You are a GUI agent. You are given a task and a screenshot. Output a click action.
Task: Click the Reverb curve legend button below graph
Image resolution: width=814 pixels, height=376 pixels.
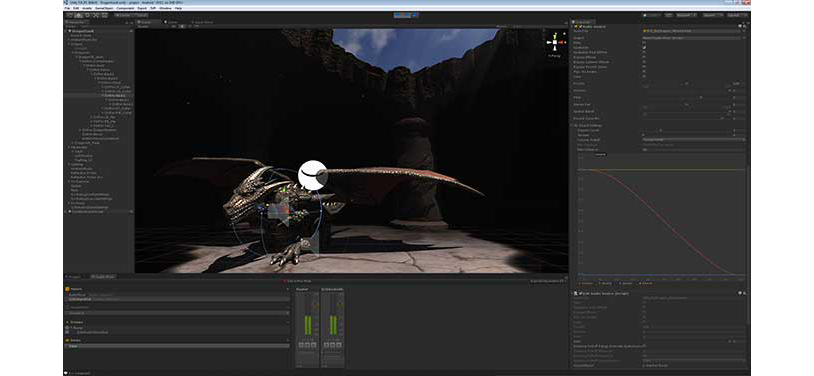[646, 283]
